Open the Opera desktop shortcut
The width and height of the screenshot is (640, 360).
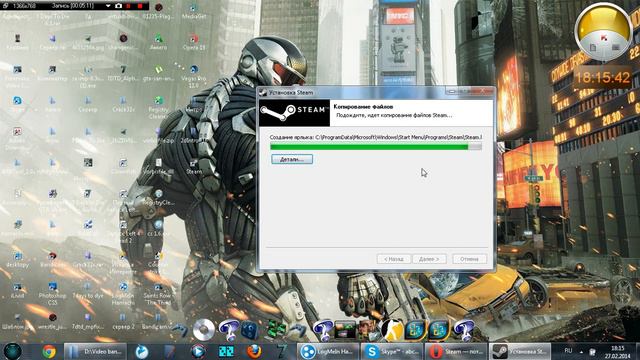[x=194, y=42]
